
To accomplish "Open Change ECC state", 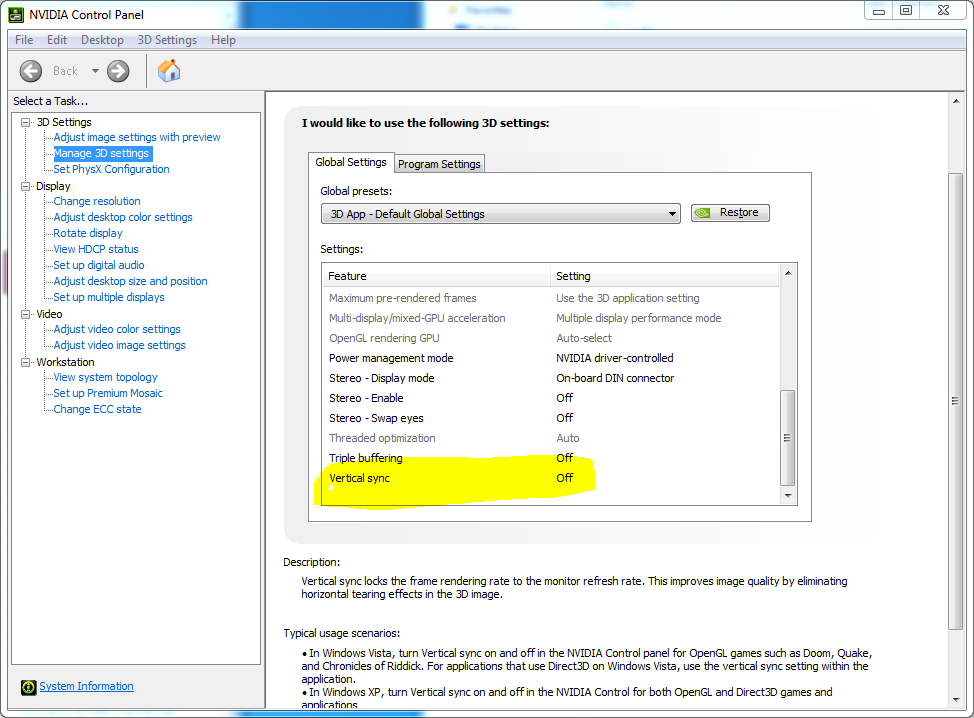I will (97, 409).
